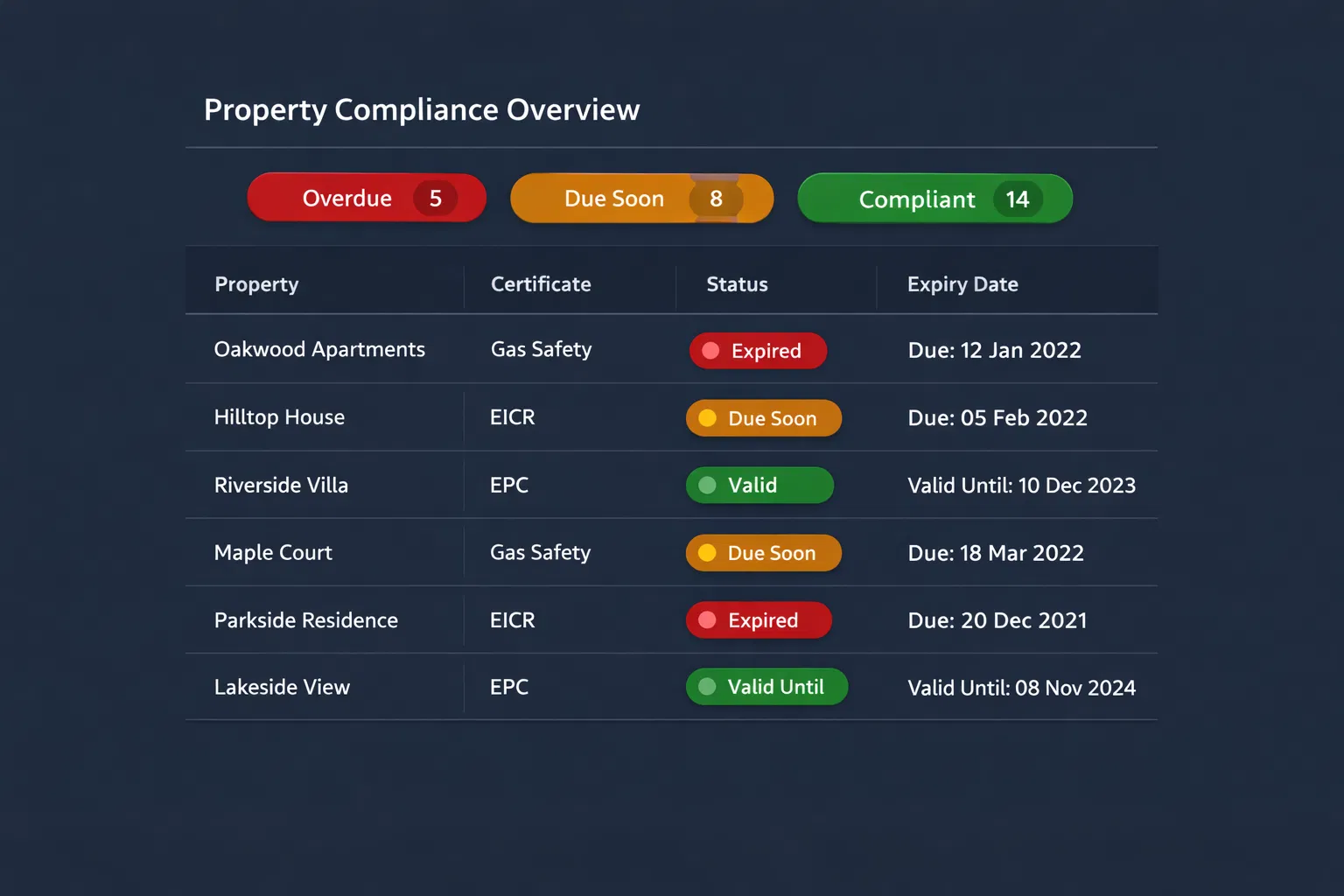1344x896 pixels.
Task: Click Due Soon status badge for Maple Court
Action: (x=764, y=553)
